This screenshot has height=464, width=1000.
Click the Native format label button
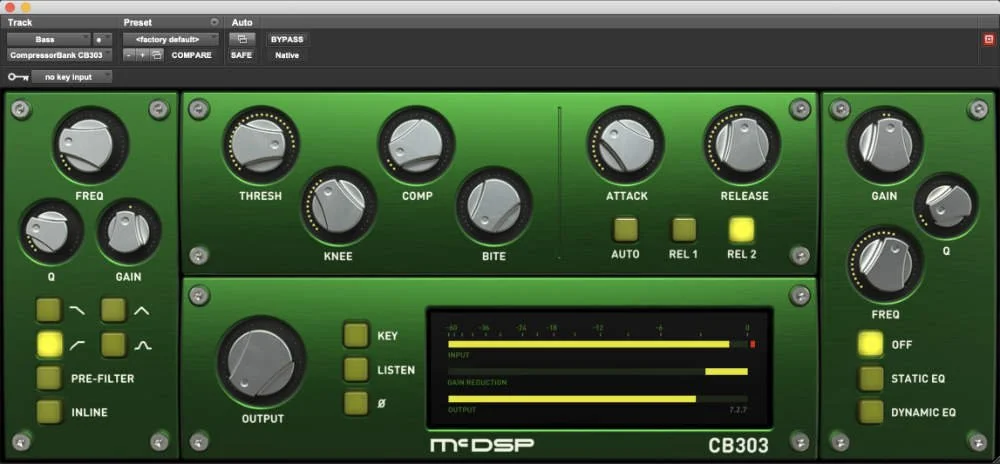click(x=287, y=55)
